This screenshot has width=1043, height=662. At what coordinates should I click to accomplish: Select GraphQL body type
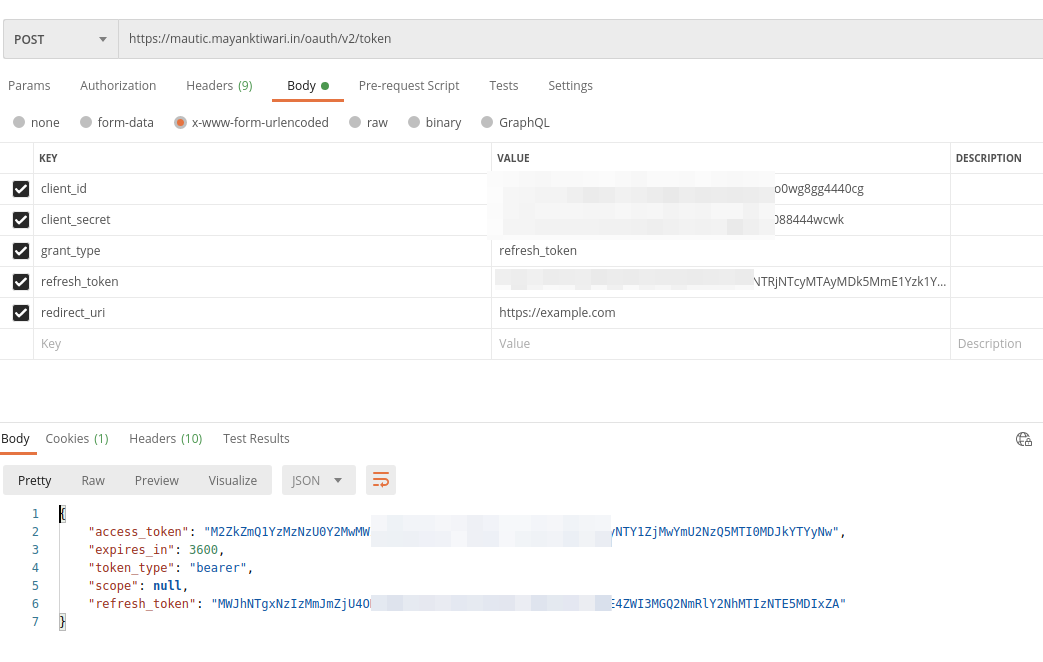click(487, 123)
